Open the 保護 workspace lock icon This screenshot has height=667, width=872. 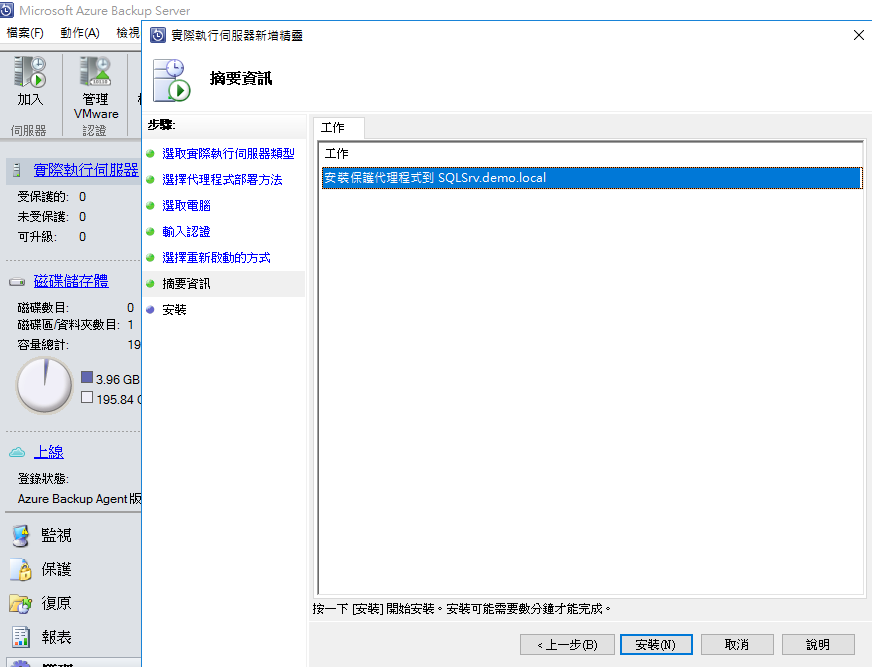click(x=21, y=570)
